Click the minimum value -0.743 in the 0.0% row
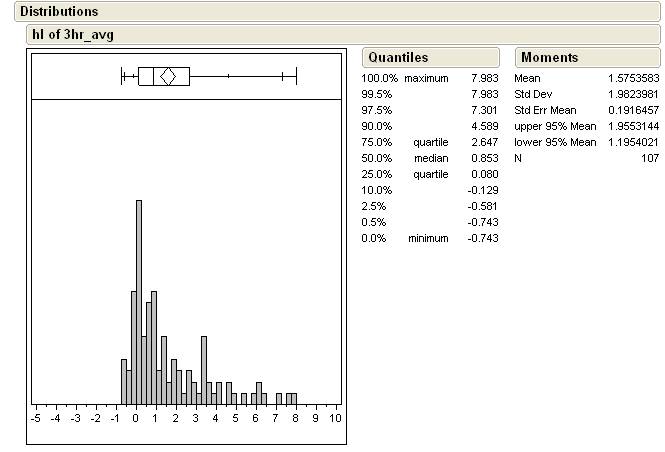Viewport: 665px width, 452px height. pos(482,238)
